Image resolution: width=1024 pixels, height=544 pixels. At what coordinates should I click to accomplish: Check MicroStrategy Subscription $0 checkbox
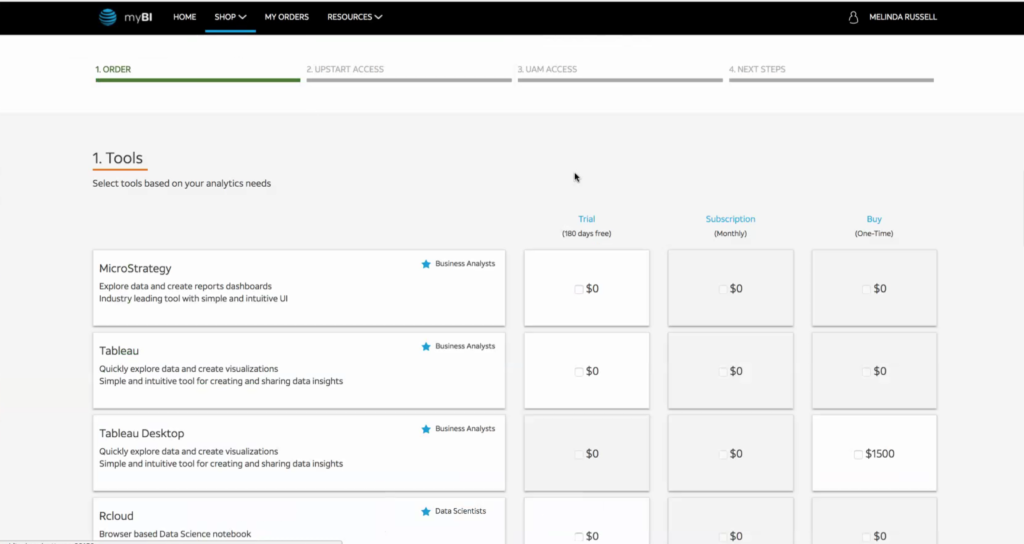722,289
